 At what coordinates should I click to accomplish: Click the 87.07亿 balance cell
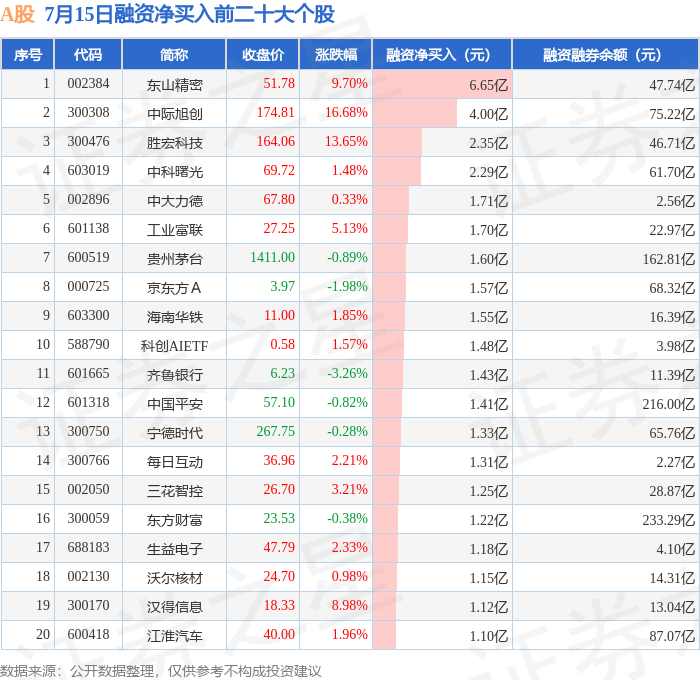pyautogui.click(x=672, y=636)
